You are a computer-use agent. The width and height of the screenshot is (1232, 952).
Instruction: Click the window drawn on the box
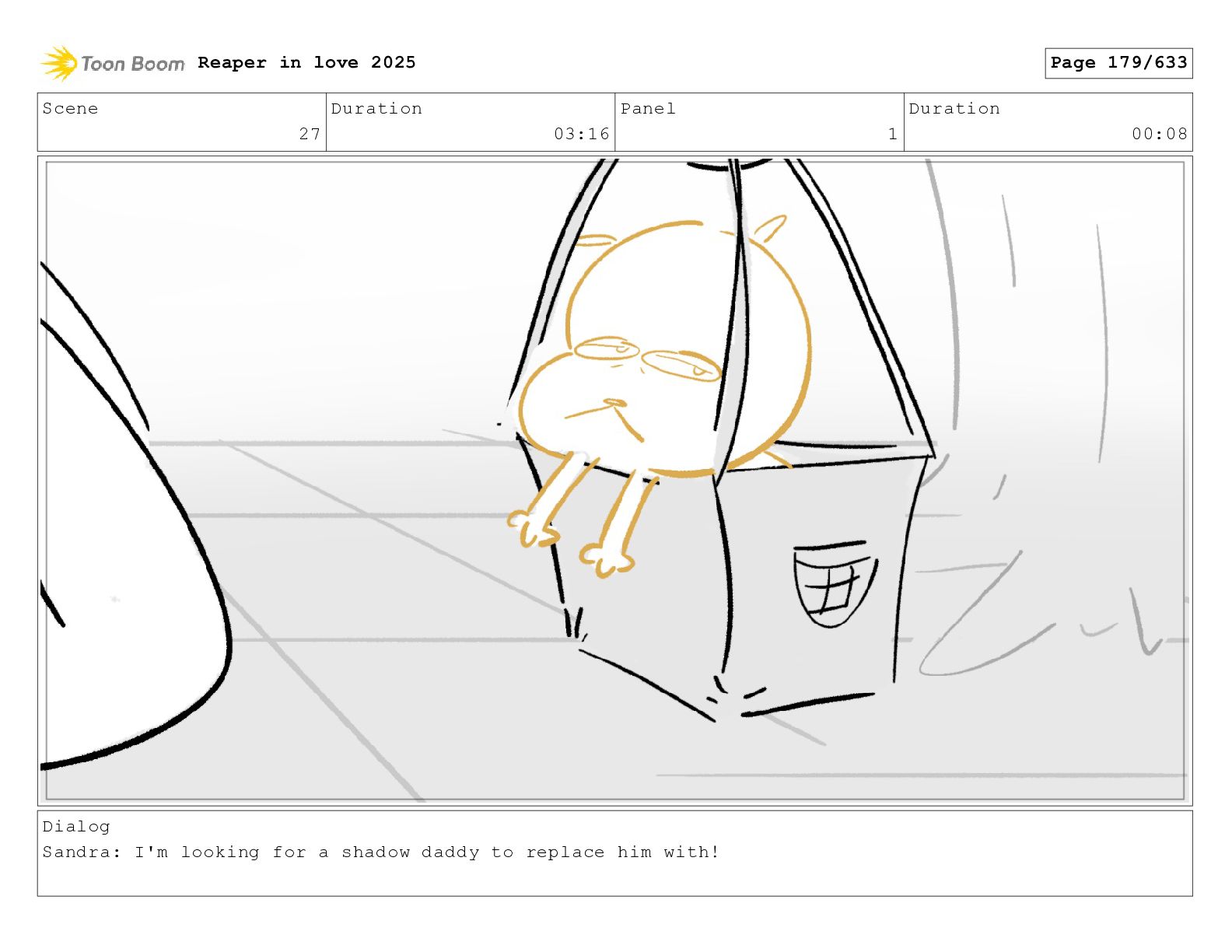pyautogui.click(x=835, y=583)
